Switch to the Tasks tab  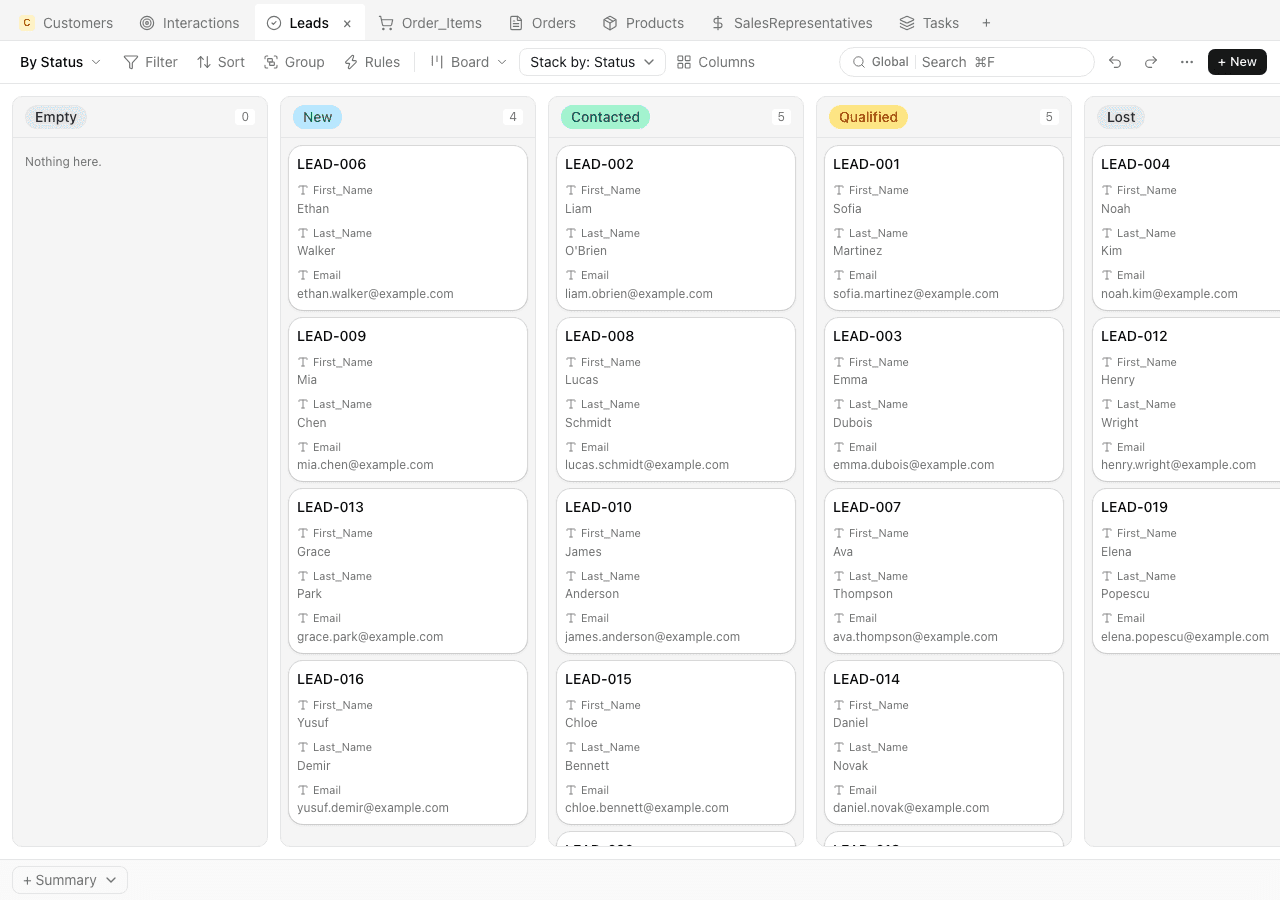[929, 23]
